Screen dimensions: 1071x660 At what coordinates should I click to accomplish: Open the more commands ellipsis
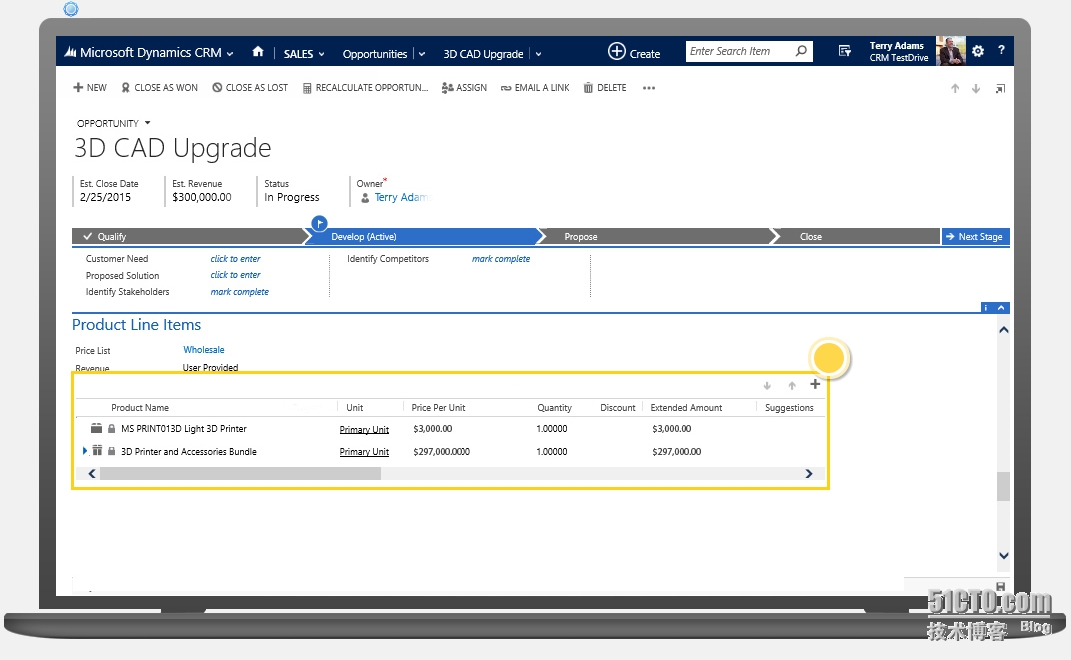(649, 88)
